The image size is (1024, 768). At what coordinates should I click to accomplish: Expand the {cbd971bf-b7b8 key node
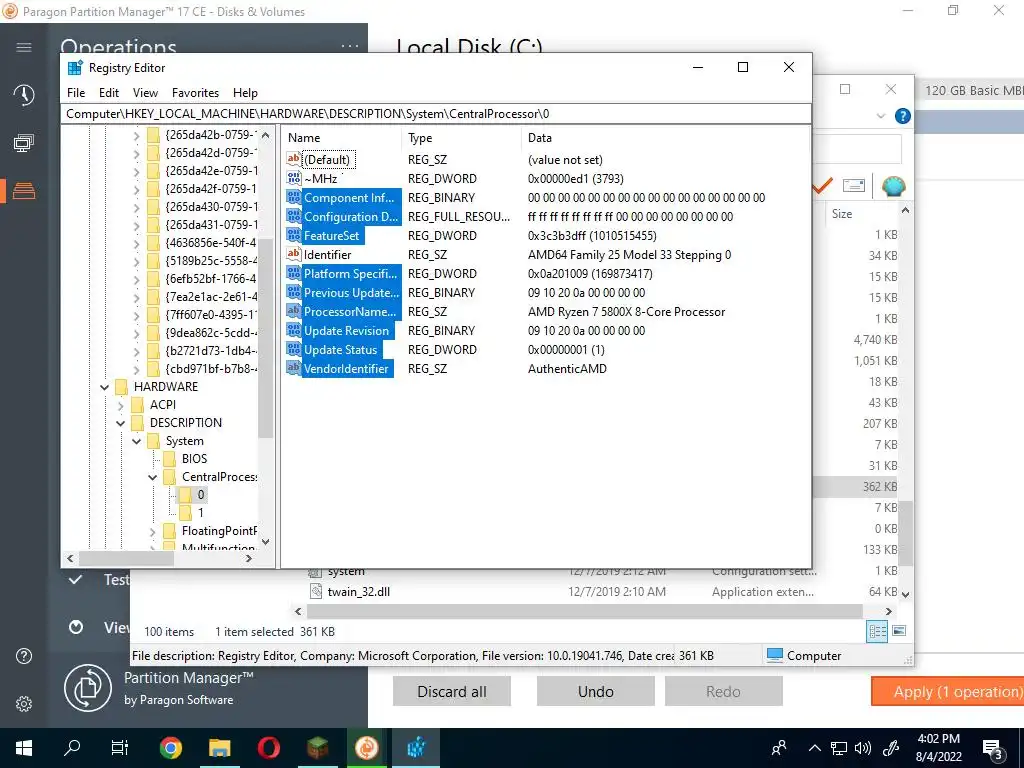tap(136, 370)
